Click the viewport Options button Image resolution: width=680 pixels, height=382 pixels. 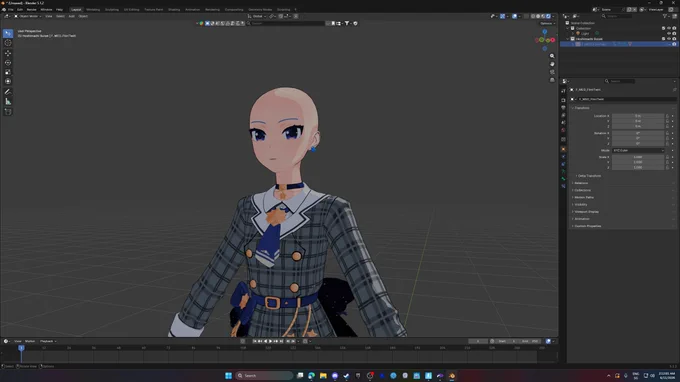click(x=547, y=23)
